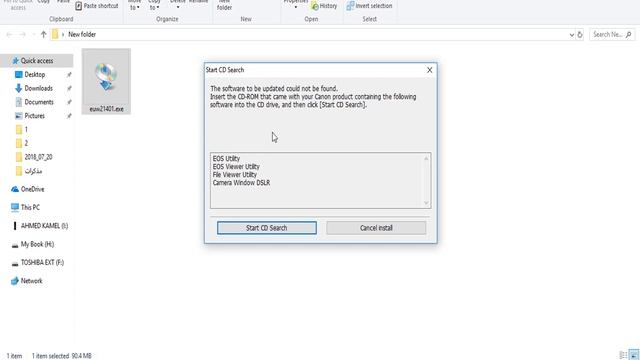Open AHMED KAMEL (I:) drive
The height and width of the screenshot is (360, 640).
[40, 226]
